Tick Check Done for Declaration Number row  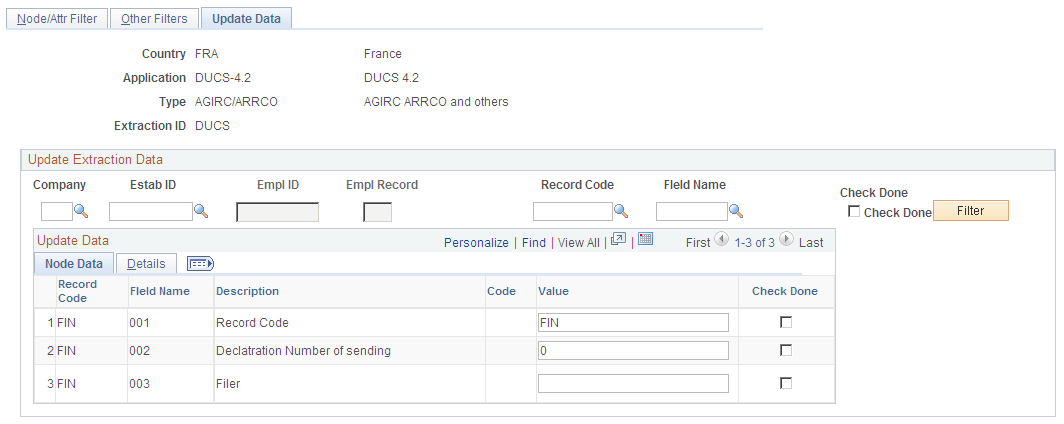(x=786, y=350)
